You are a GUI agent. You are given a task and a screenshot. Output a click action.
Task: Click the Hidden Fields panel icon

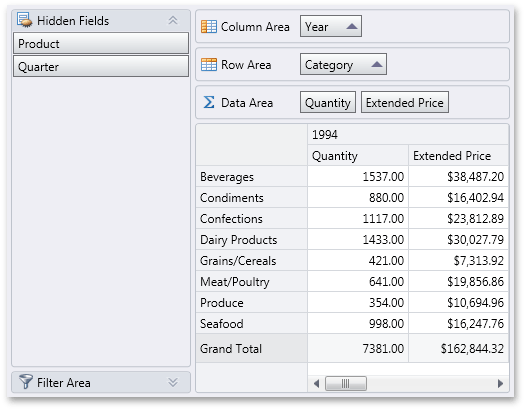coord(25,20)
